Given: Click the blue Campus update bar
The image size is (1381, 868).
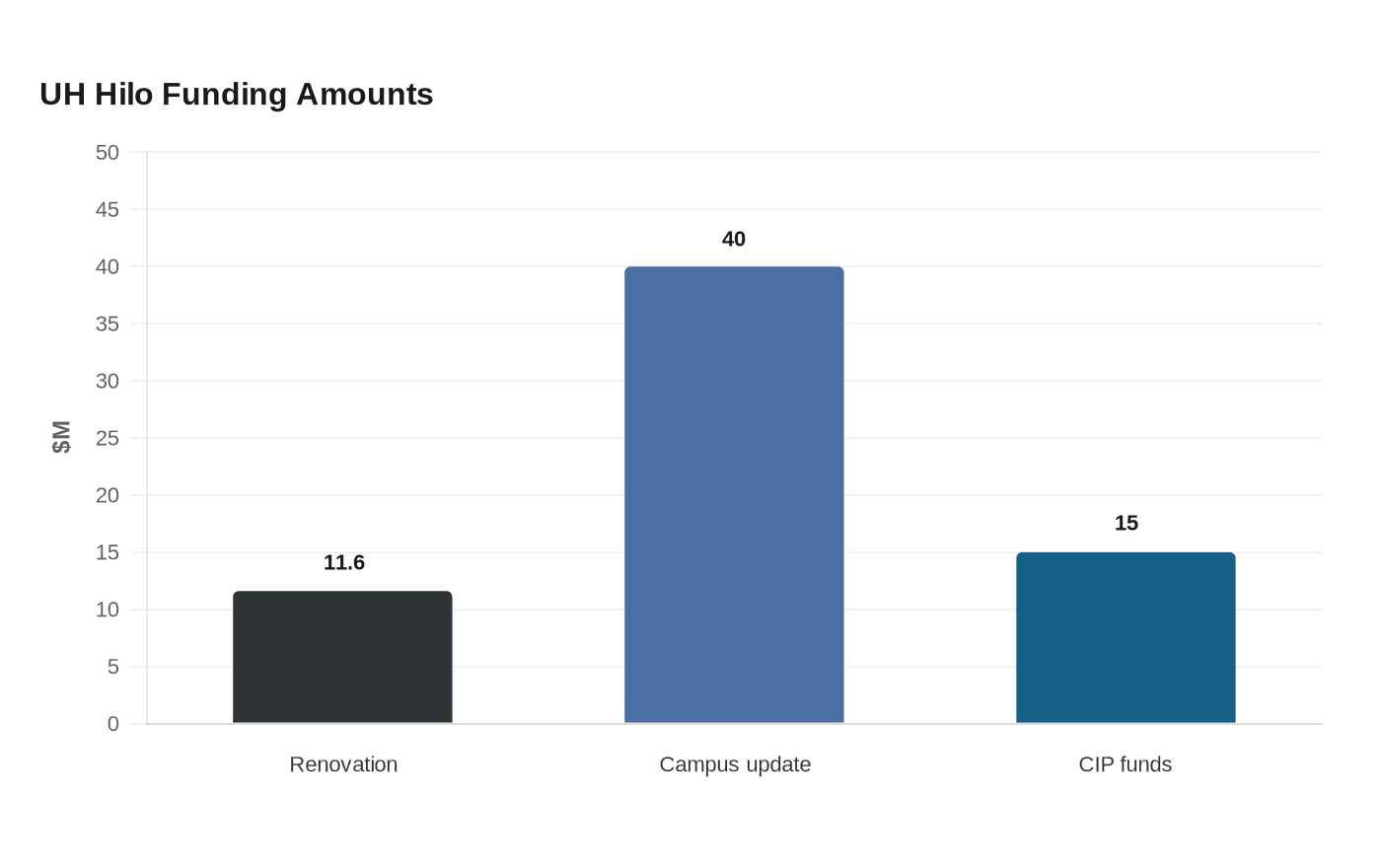Looking at the screenshot, I should click(734, 495).
